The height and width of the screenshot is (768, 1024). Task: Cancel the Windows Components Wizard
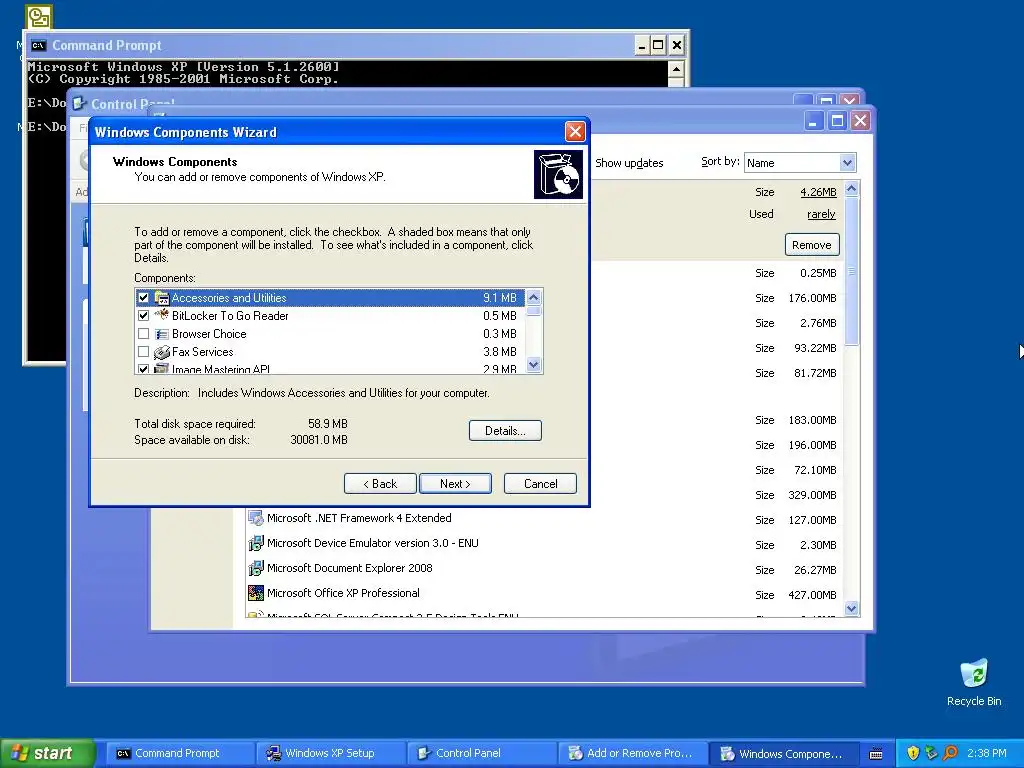540,484
